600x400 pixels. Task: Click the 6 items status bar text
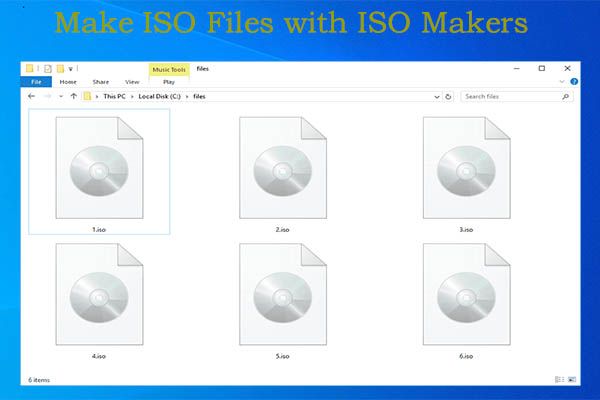click(x=39, y=380)
